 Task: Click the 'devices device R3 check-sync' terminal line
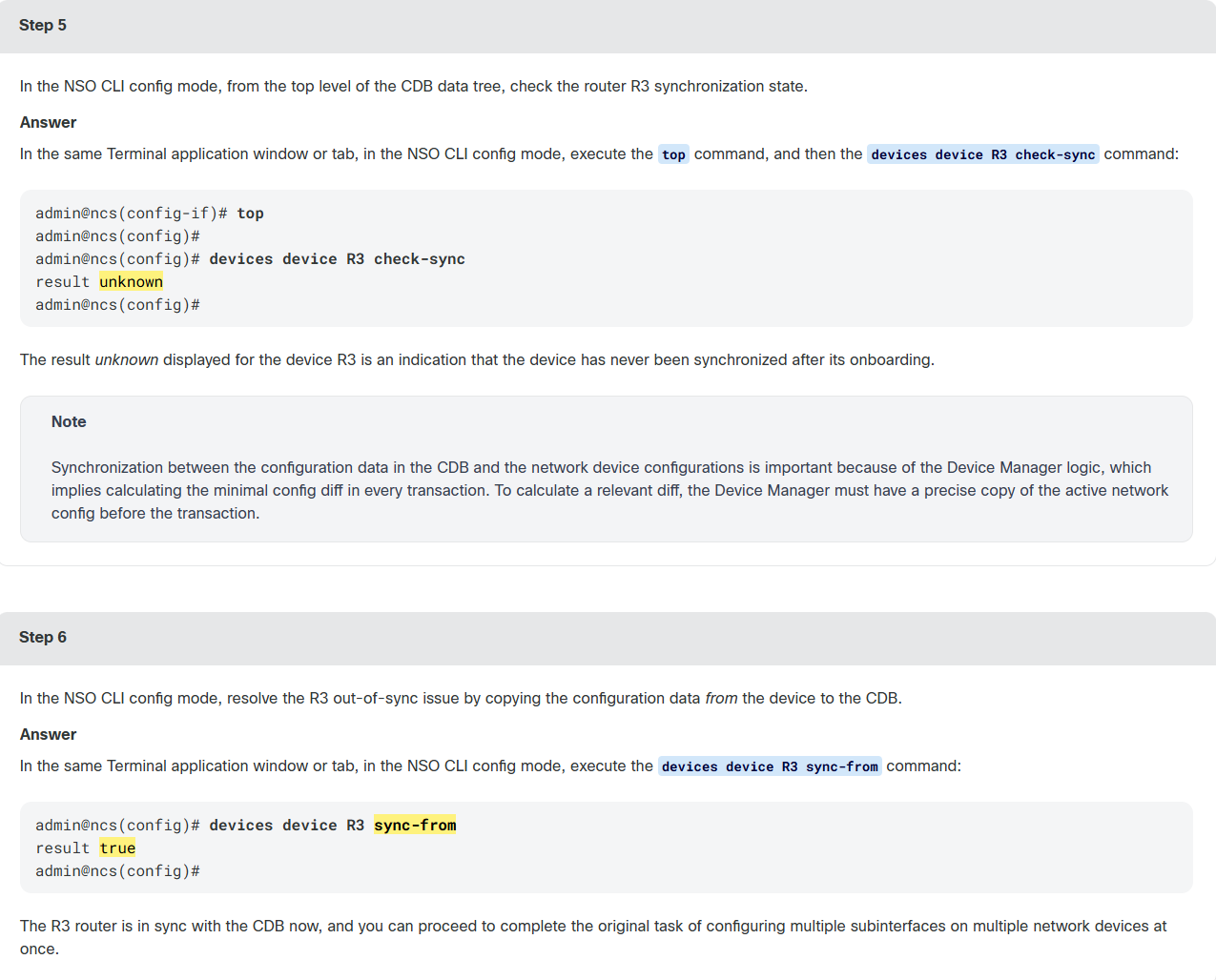250,259
